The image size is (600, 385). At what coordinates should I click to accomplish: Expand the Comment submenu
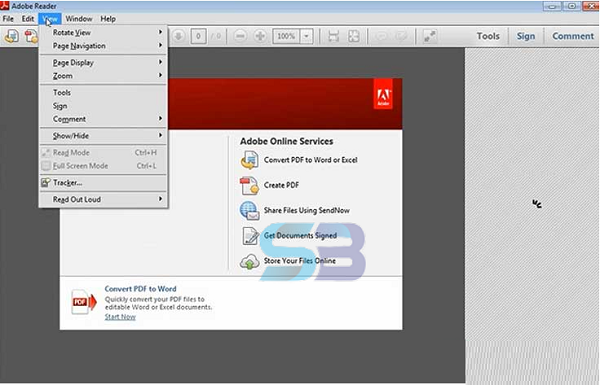pyautogui.click(x=103, y=119)
